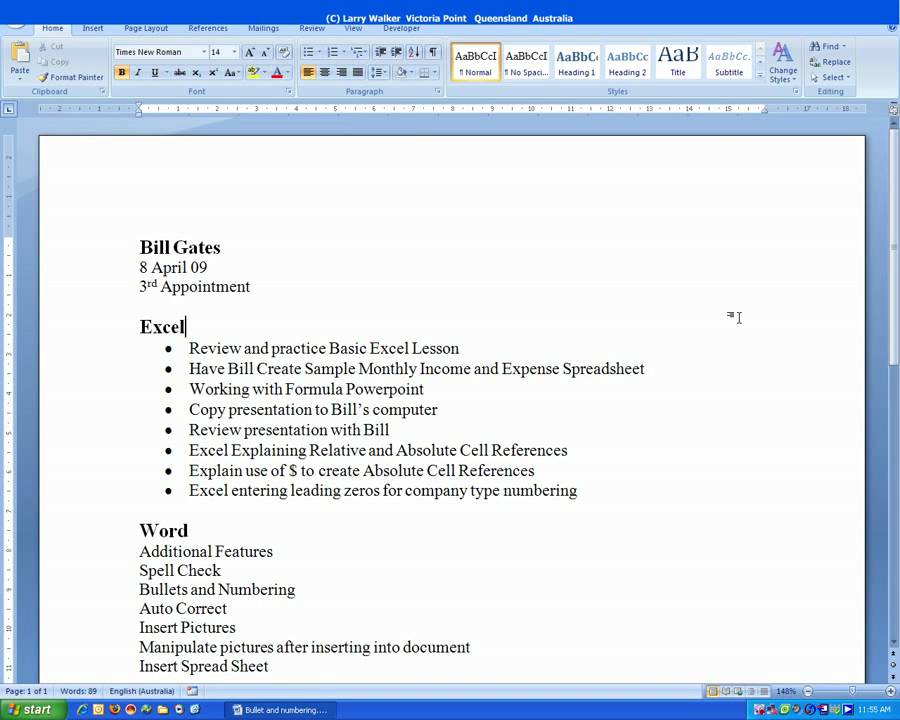Open Internet Explorer from quick launch

pos(82,710)
